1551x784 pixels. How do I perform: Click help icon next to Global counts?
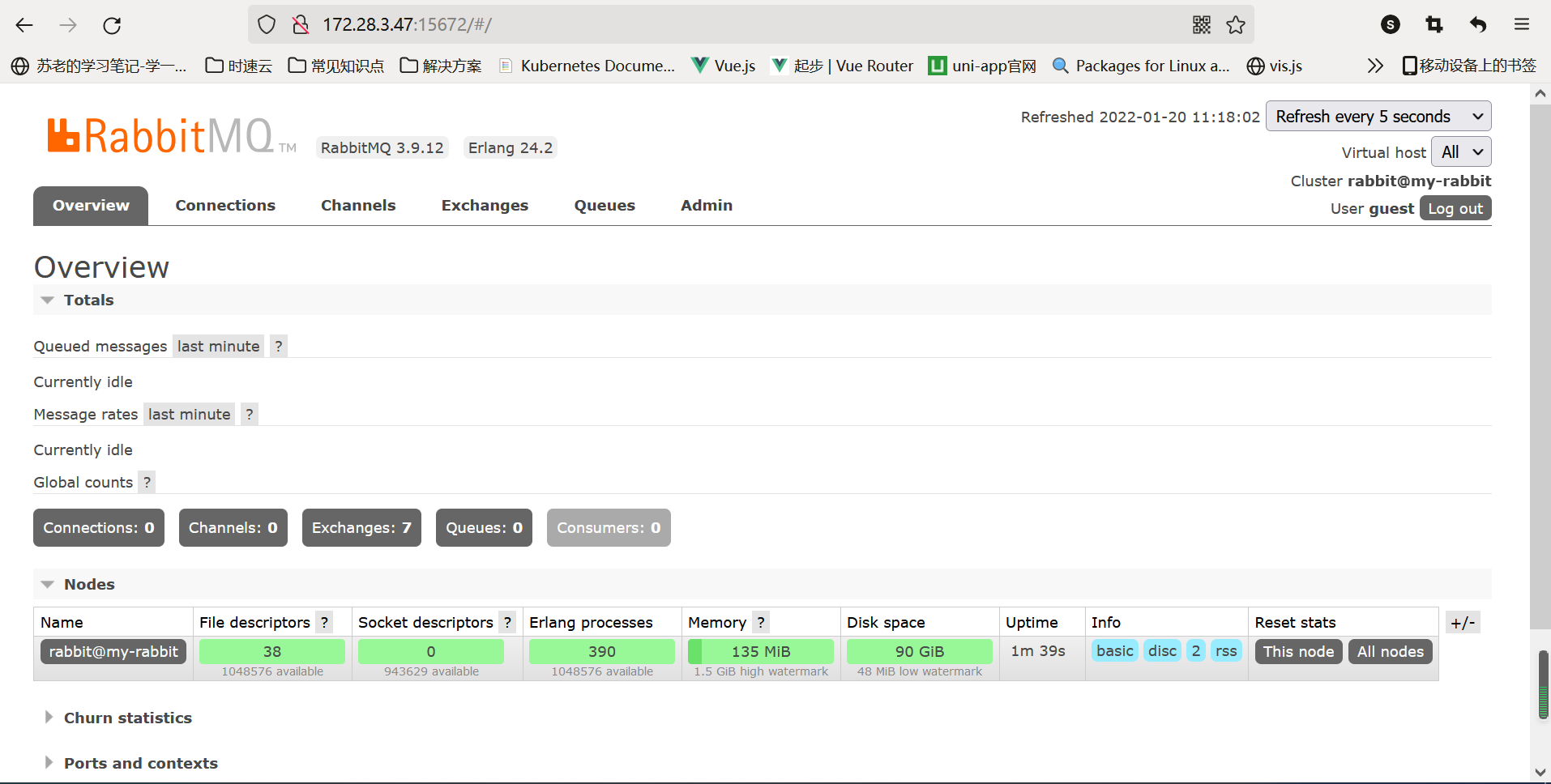(x=147, y=482)
